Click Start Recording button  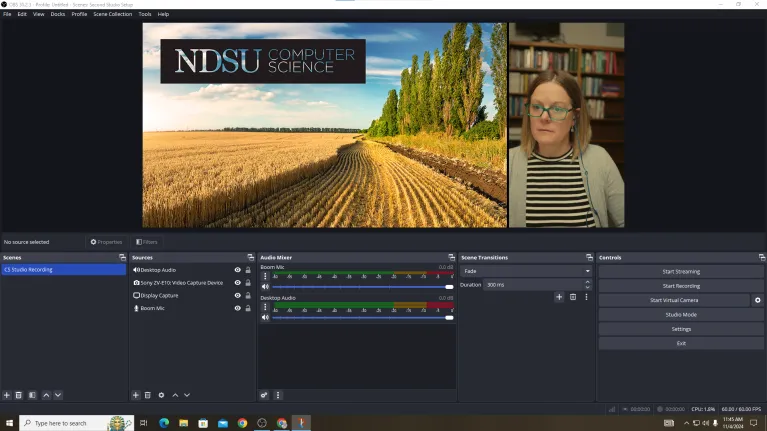click(680, 286)
